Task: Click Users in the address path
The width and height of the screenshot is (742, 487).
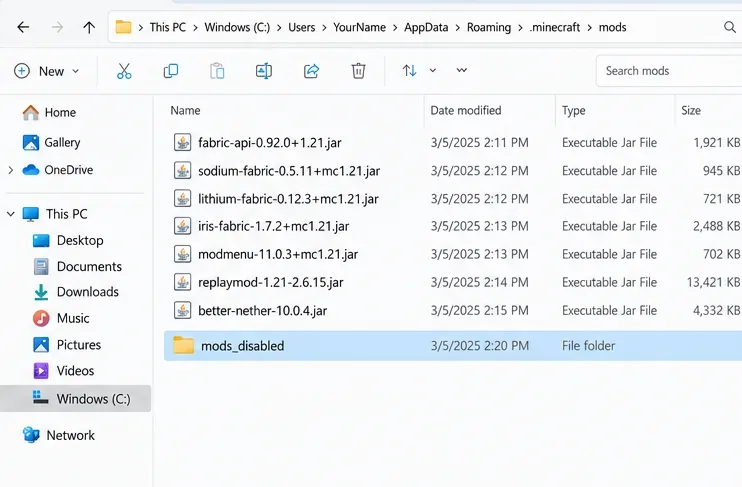Action: [301, 27]
